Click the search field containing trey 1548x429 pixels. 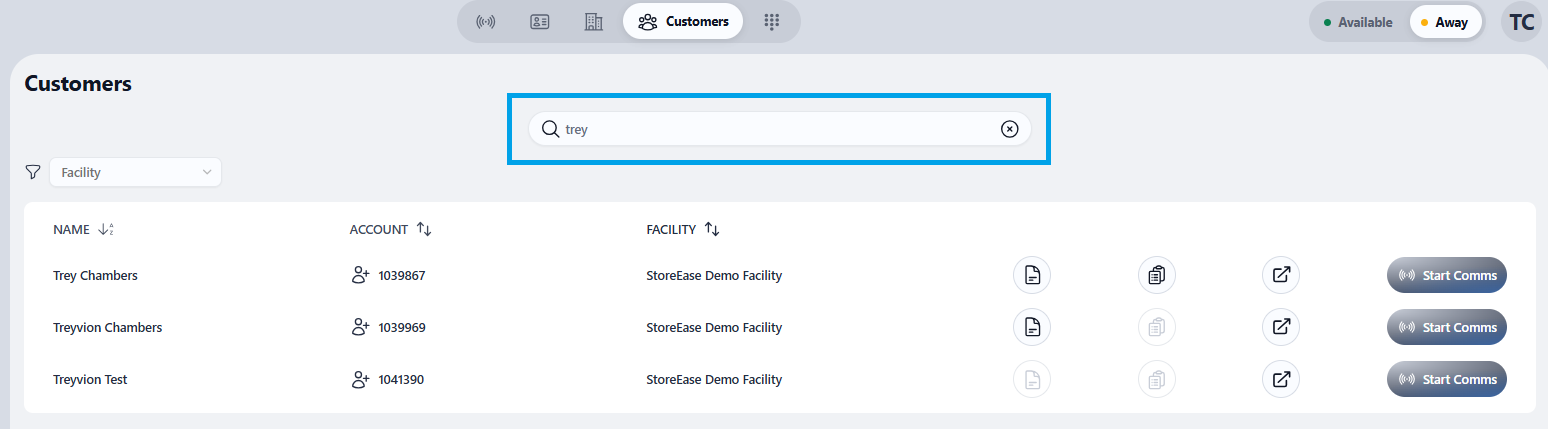[780, 129]
